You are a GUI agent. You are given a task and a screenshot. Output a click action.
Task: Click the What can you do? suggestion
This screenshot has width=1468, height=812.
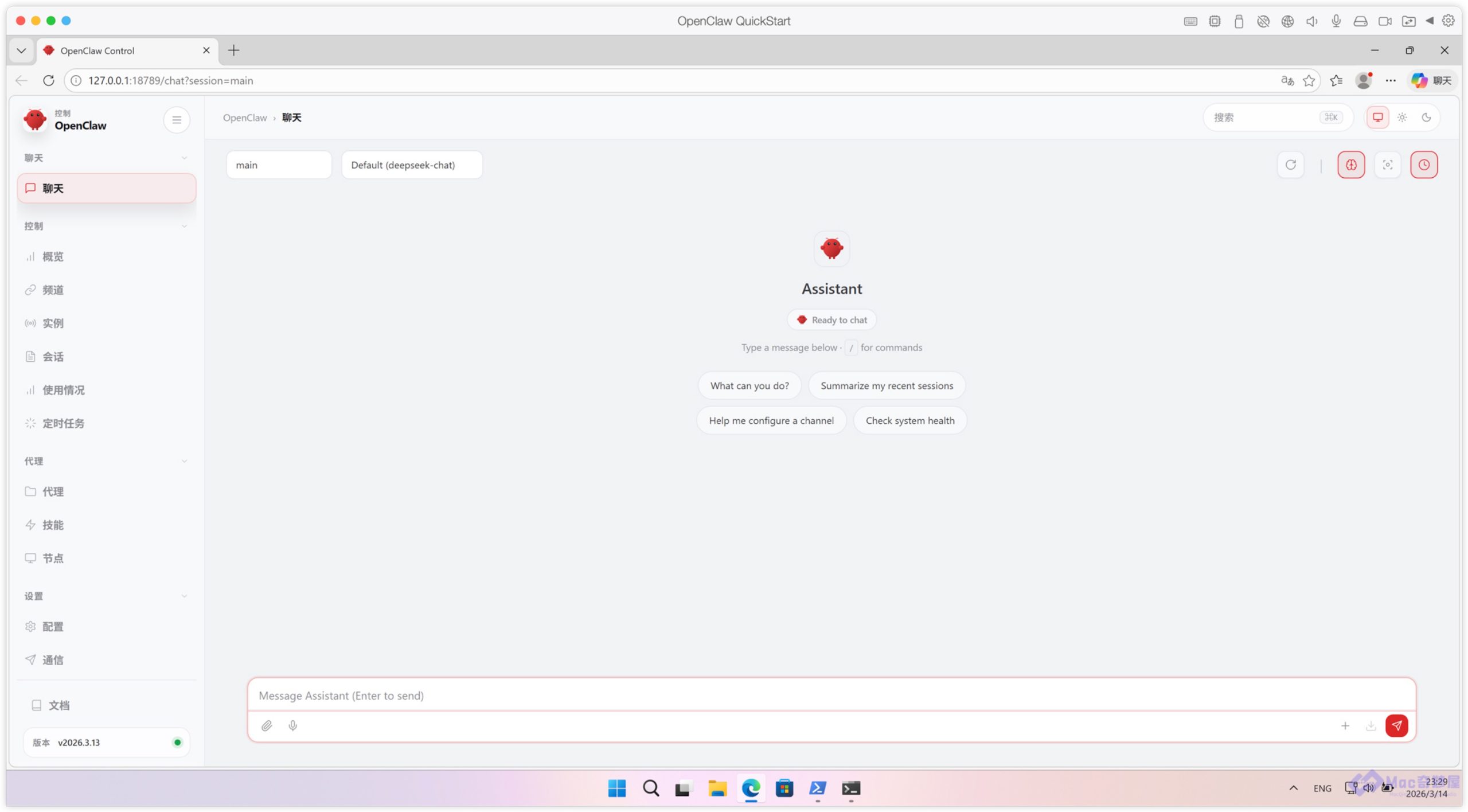point(749,385)
